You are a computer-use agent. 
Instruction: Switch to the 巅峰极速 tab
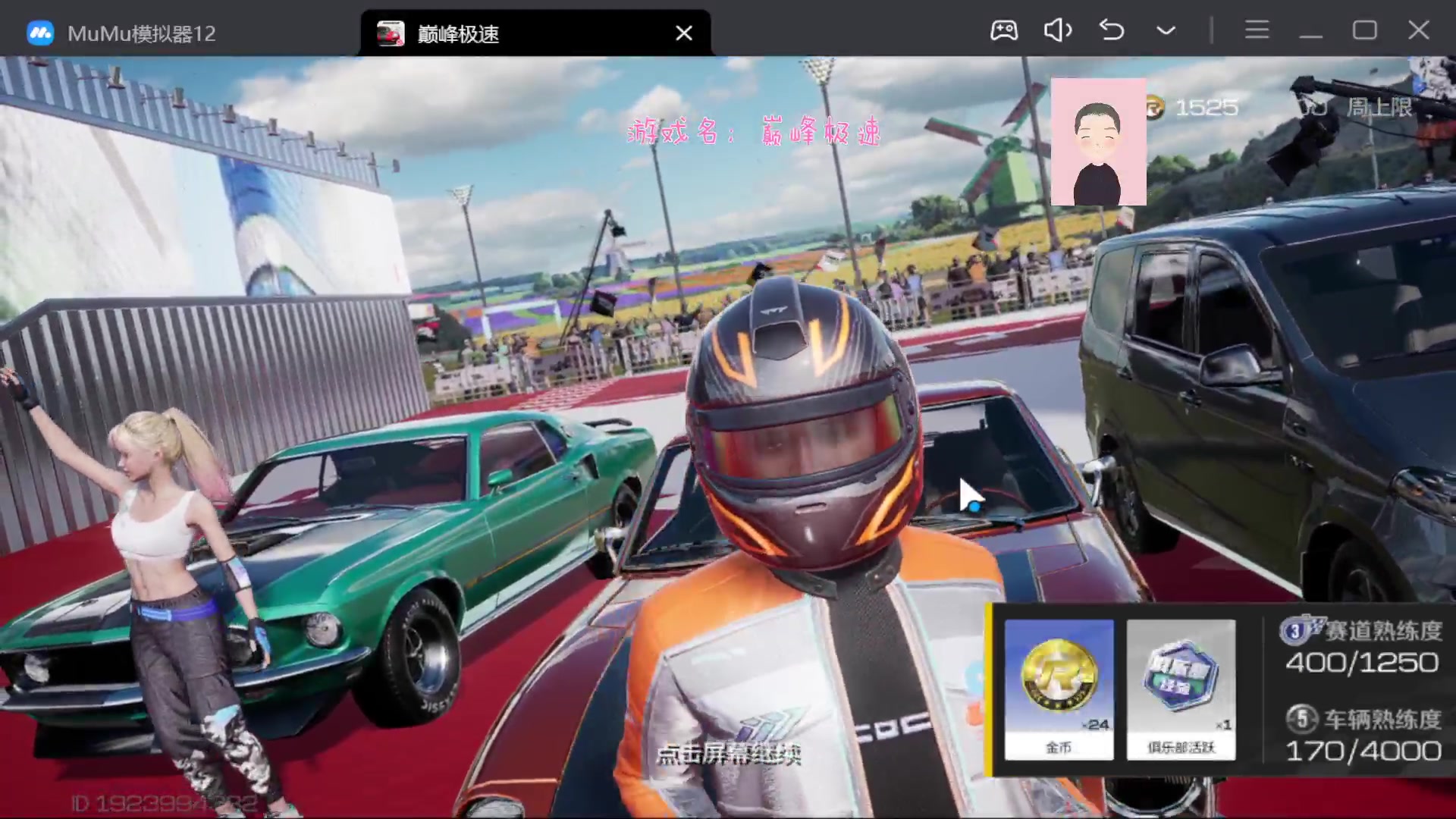(535, 33)
